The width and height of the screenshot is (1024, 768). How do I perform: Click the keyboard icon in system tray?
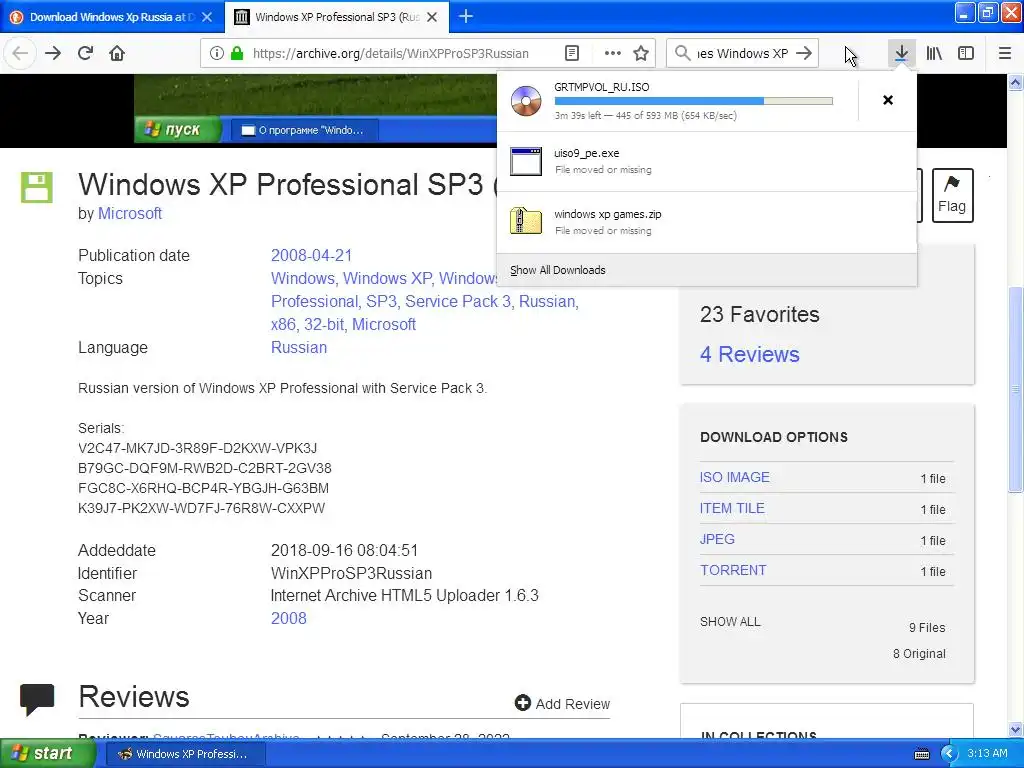point(922,754)
